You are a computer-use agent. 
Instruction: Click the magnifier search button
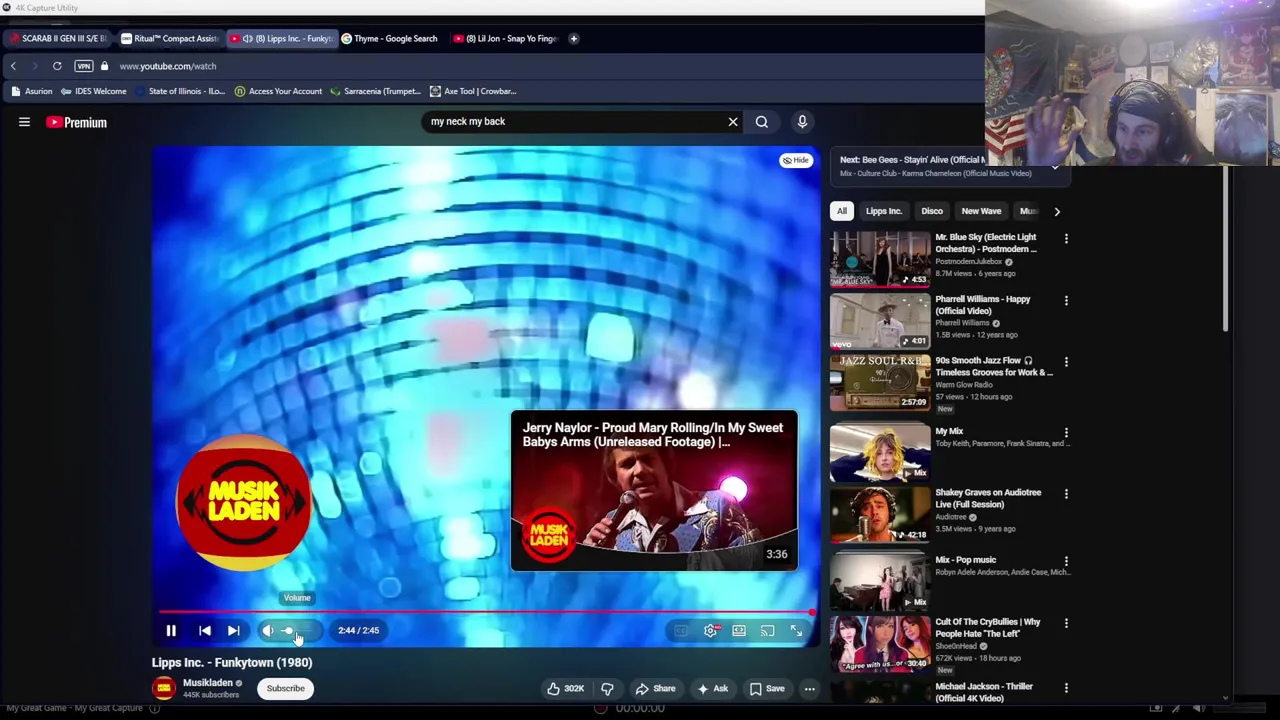pyautogui.click(x=762, y=122)
